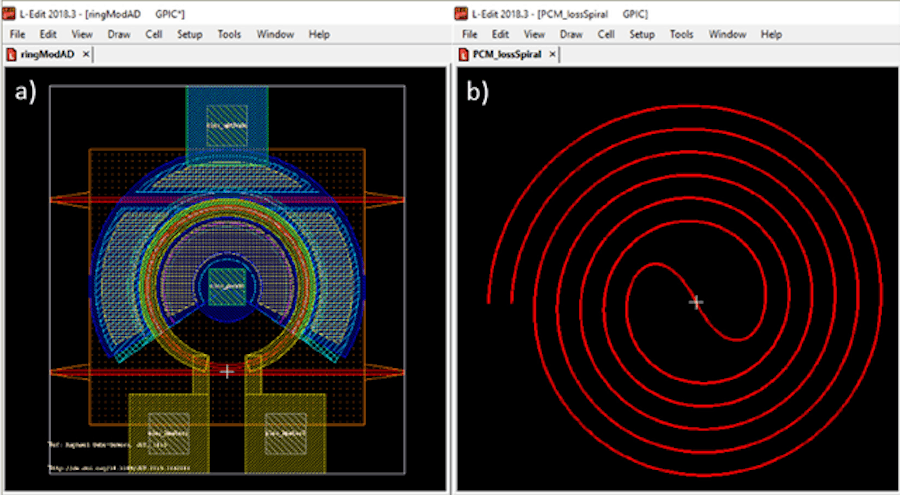This screenshot has width=900, height=495.
Task: Open View menu in ringModAD window
Action: [82, 34]
